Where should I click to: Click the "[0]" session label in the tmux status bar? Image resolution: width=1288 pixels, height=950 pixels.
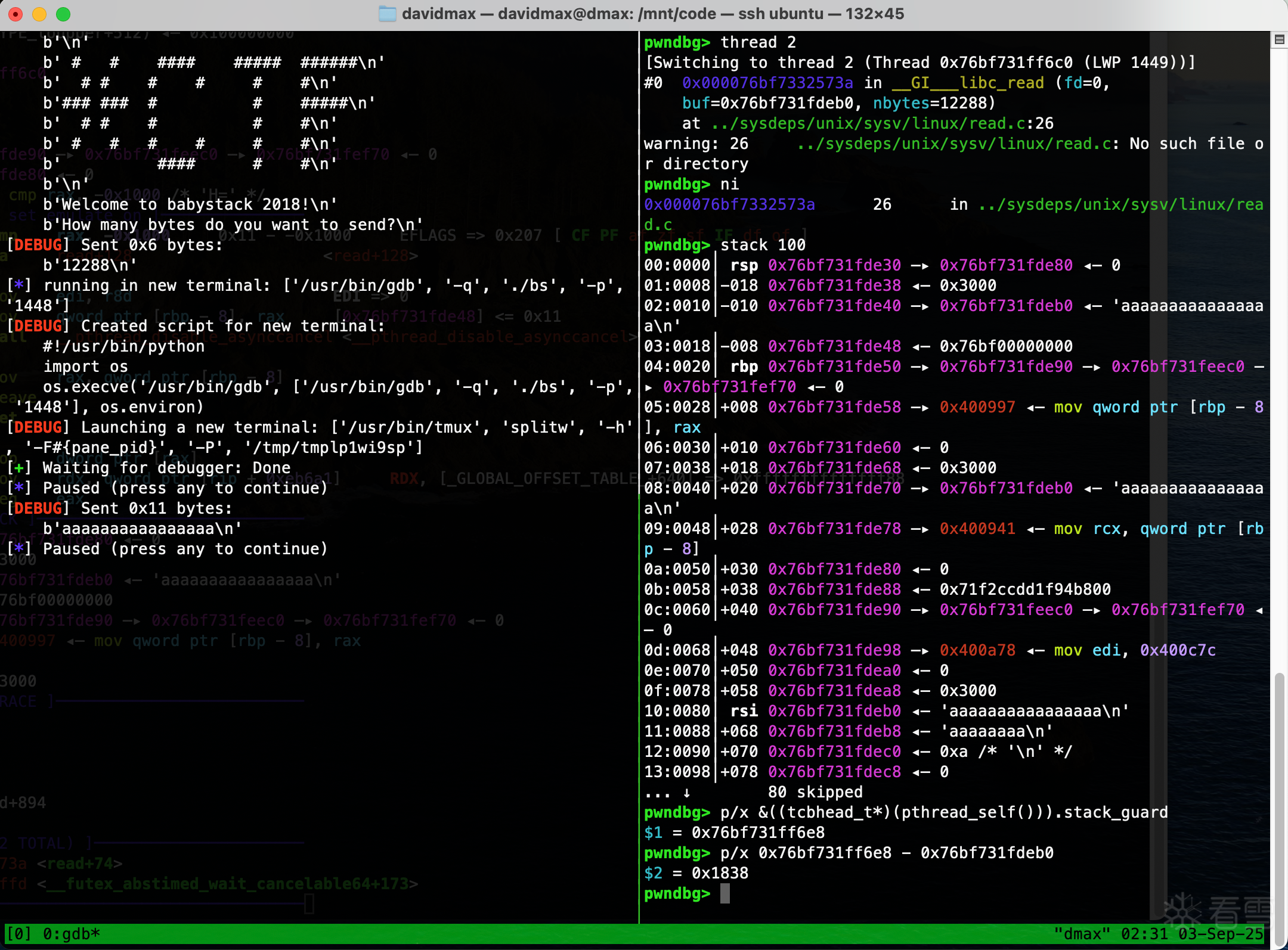click(18, 933)
